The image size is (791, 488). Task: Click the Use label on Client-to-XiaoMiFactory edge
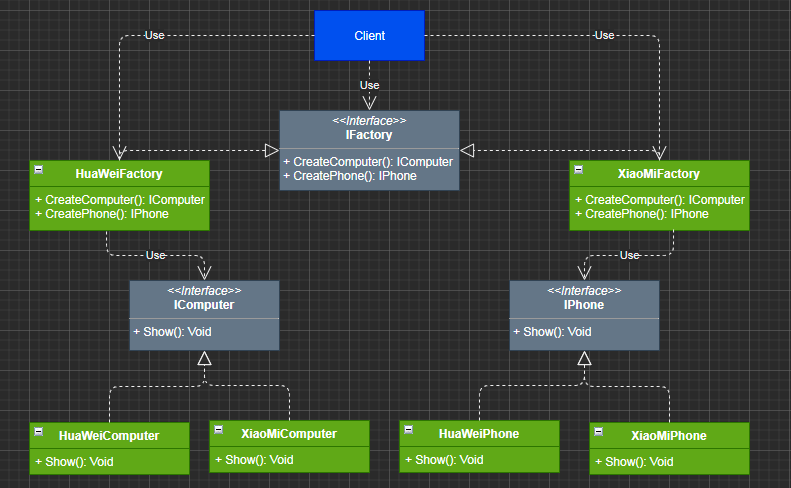click(x=604, y=35)
